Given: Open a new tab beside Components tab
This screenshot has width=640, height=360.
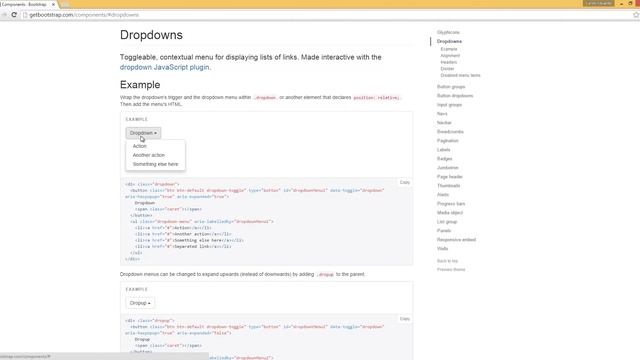Looking at the screenshot, I should point(64,4).
